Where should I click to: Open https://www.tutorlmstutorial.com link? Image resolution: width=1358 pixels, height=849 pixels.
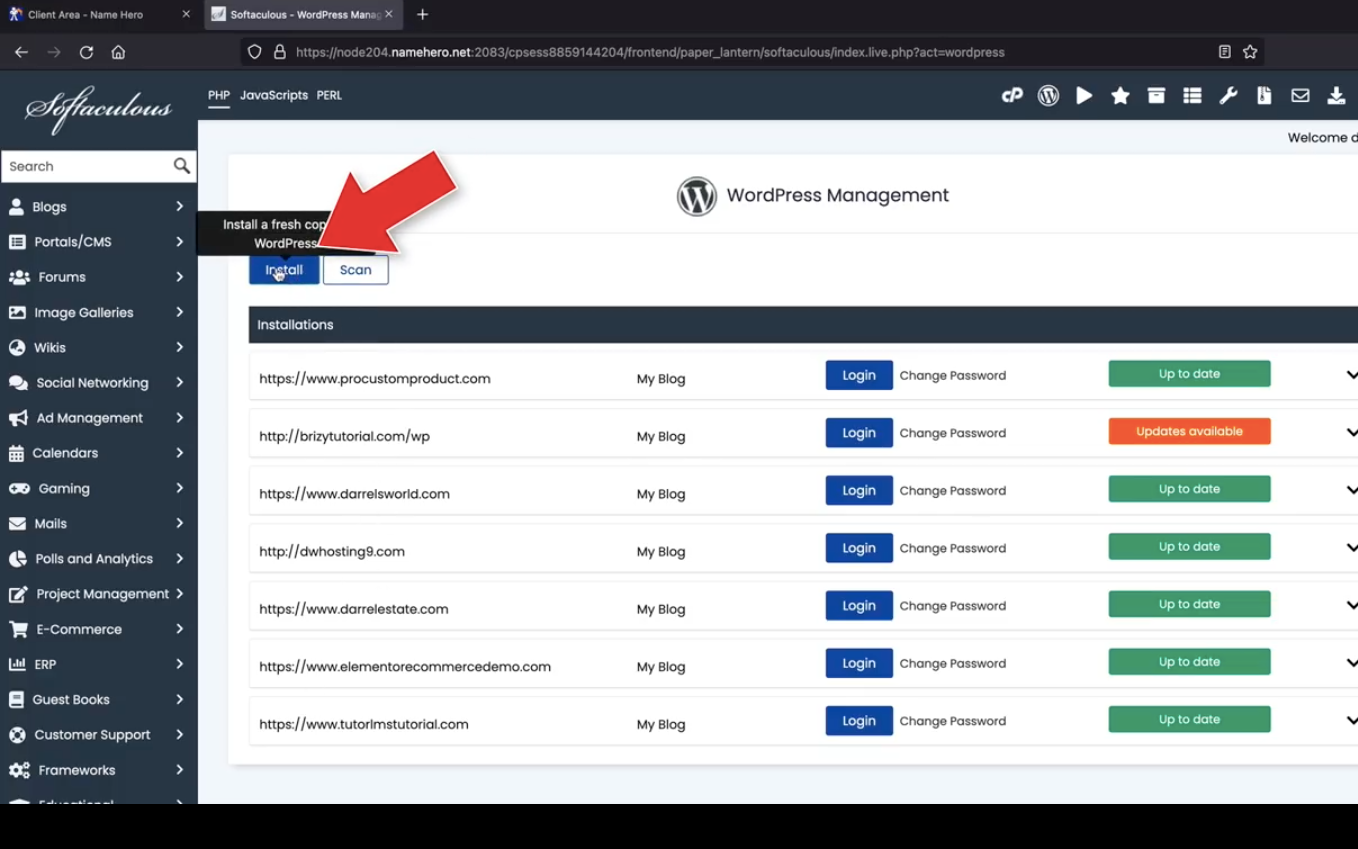click(x=364, y=724)
